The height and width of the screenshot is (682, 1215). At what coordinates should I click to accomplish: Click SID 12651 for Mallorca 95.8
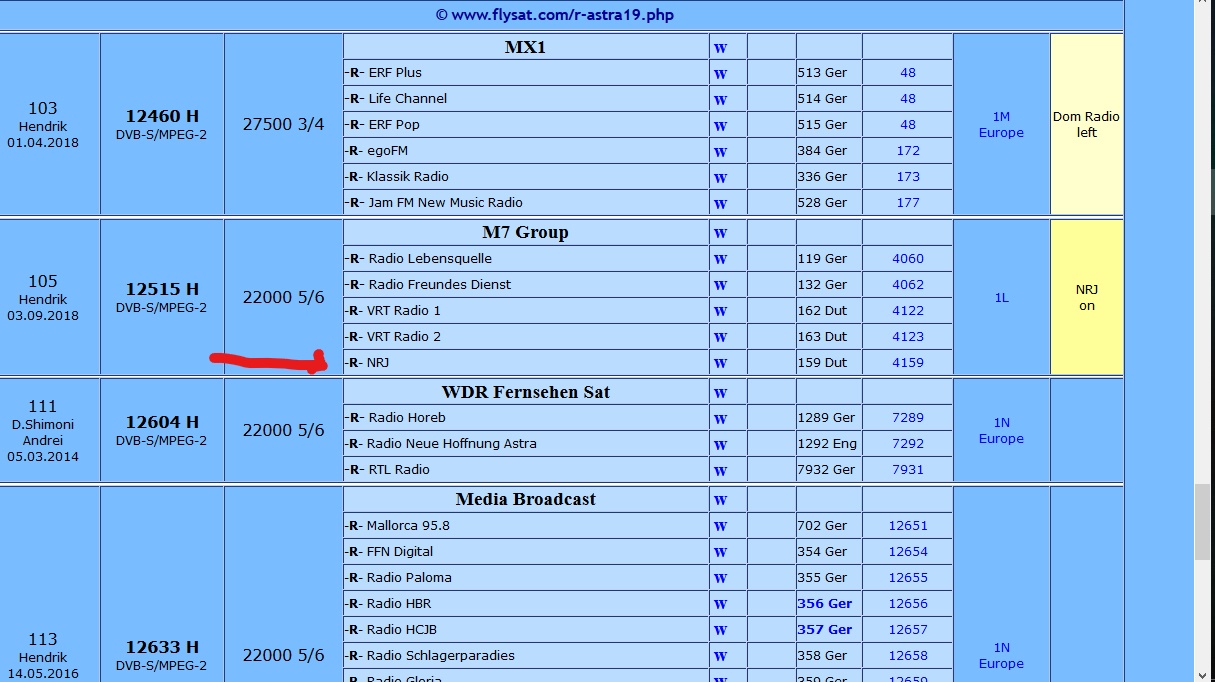[908, 526]
